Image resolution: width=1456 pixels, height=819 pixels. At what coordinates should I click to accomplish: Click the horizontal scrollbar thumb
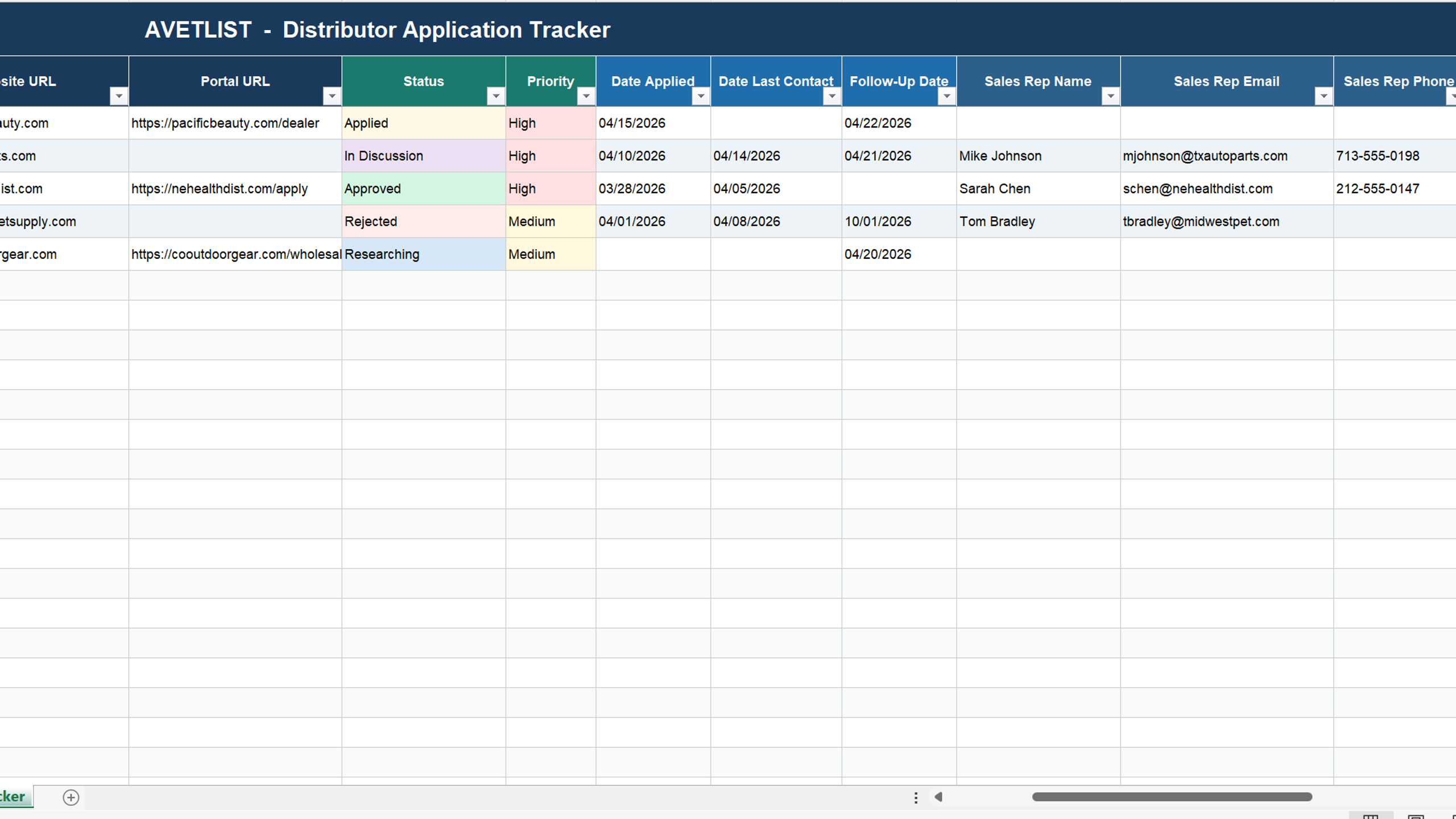(1172, 797)
